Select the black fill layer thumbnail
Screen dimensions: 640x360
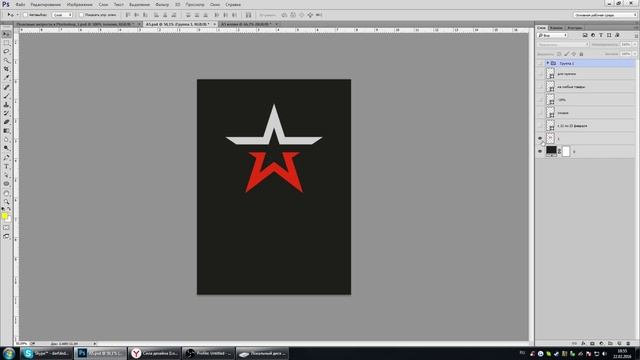pos(551,151)
